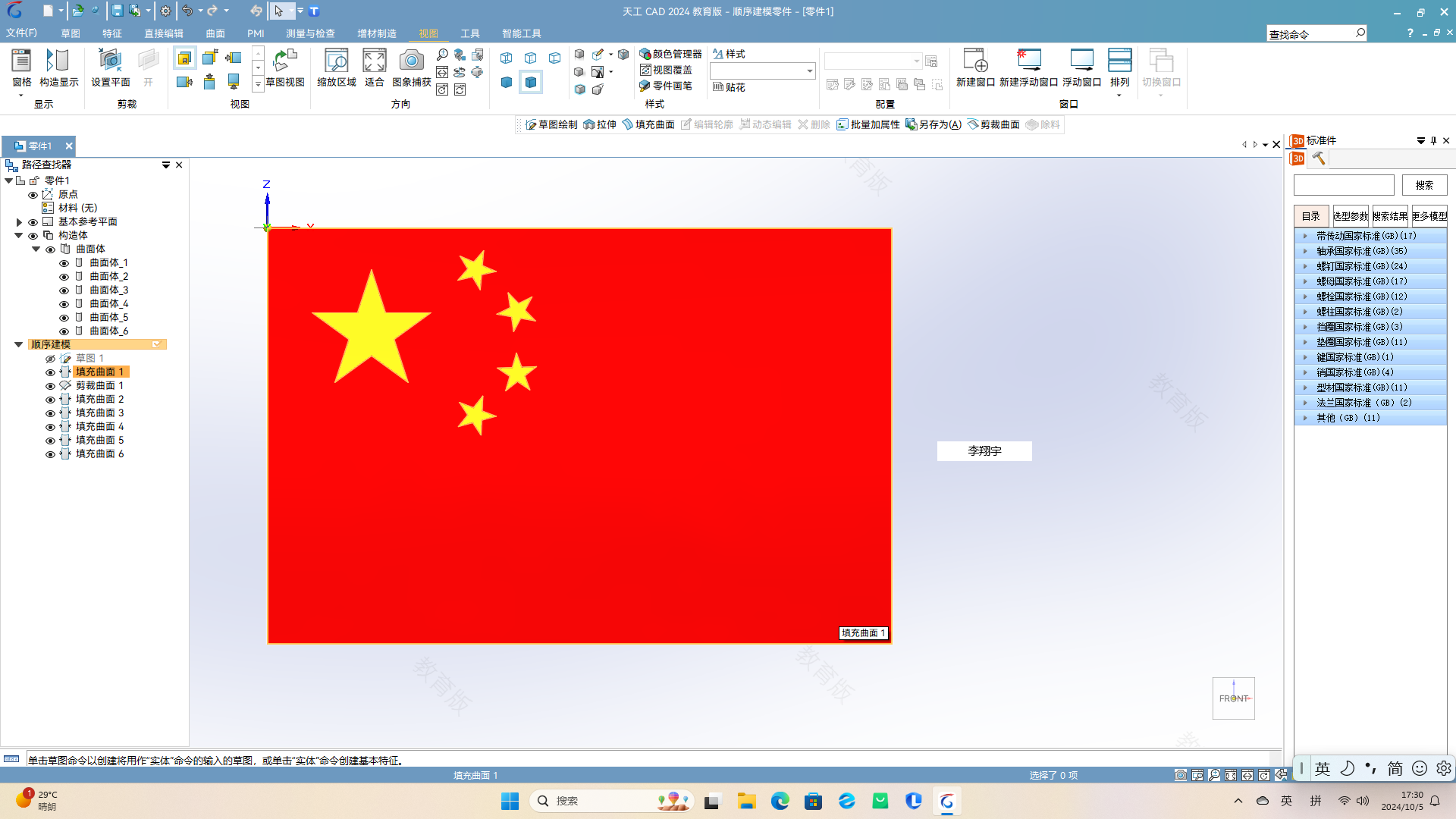Open the 样式 style combo box
This screenshot has height=819, width=1456.
tap(762, 71)
